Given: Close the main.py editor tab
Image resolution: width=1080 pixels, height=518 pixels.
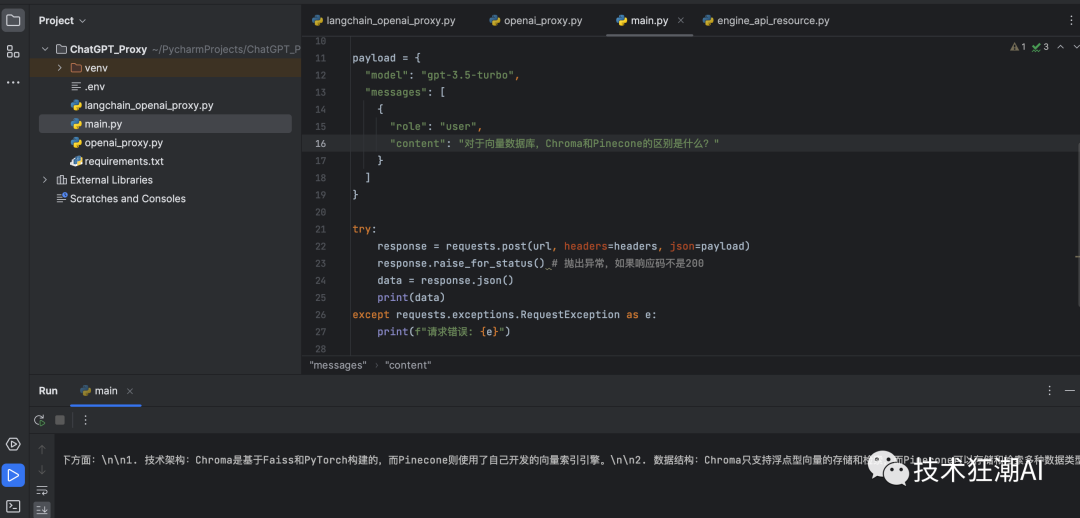Looking at the screenshot, I should tap(681, 20).
